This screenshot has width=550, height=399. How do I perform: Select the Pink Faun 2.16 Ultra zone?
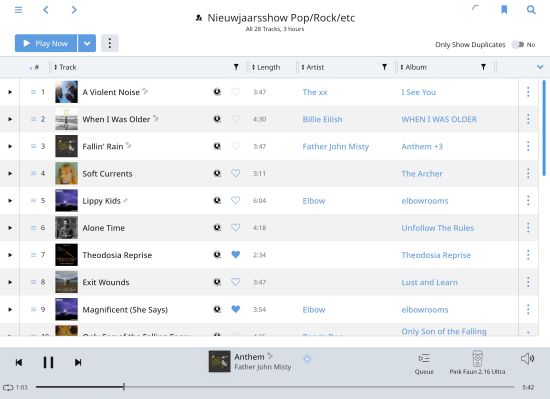(x=477, y=363)
